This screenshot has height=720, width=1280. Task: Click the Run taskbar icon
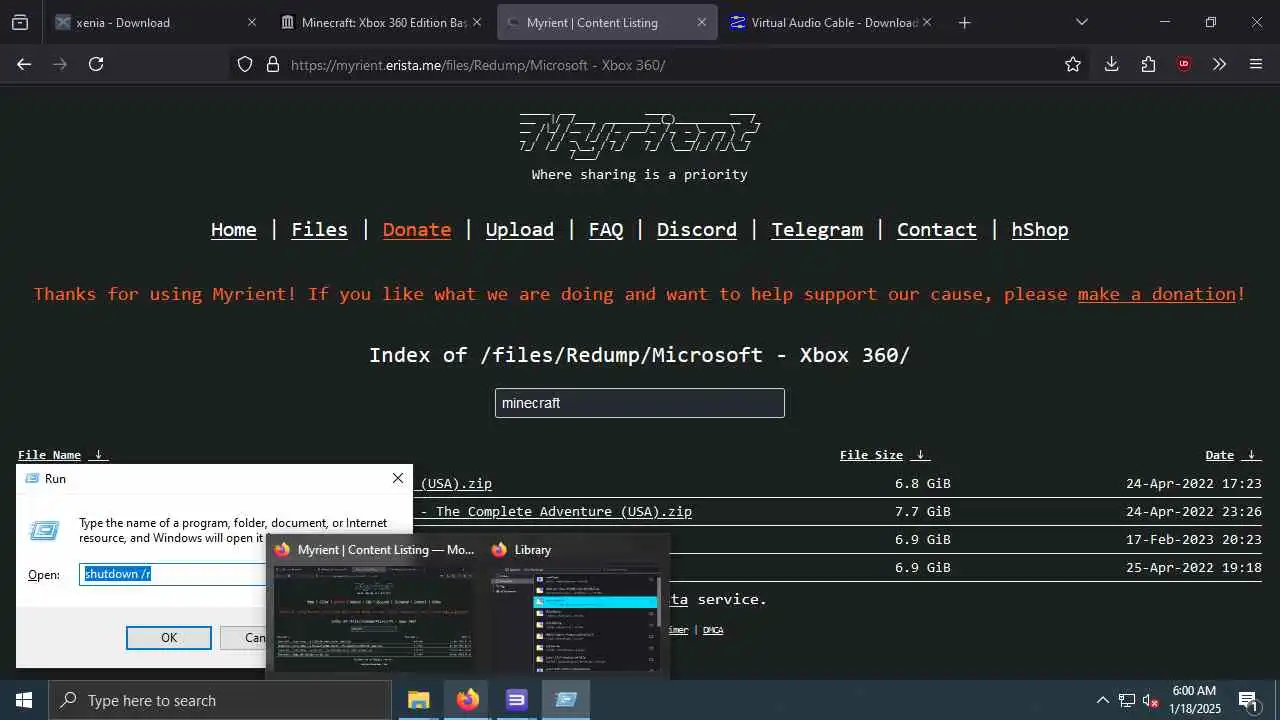(x=566, y=700)
